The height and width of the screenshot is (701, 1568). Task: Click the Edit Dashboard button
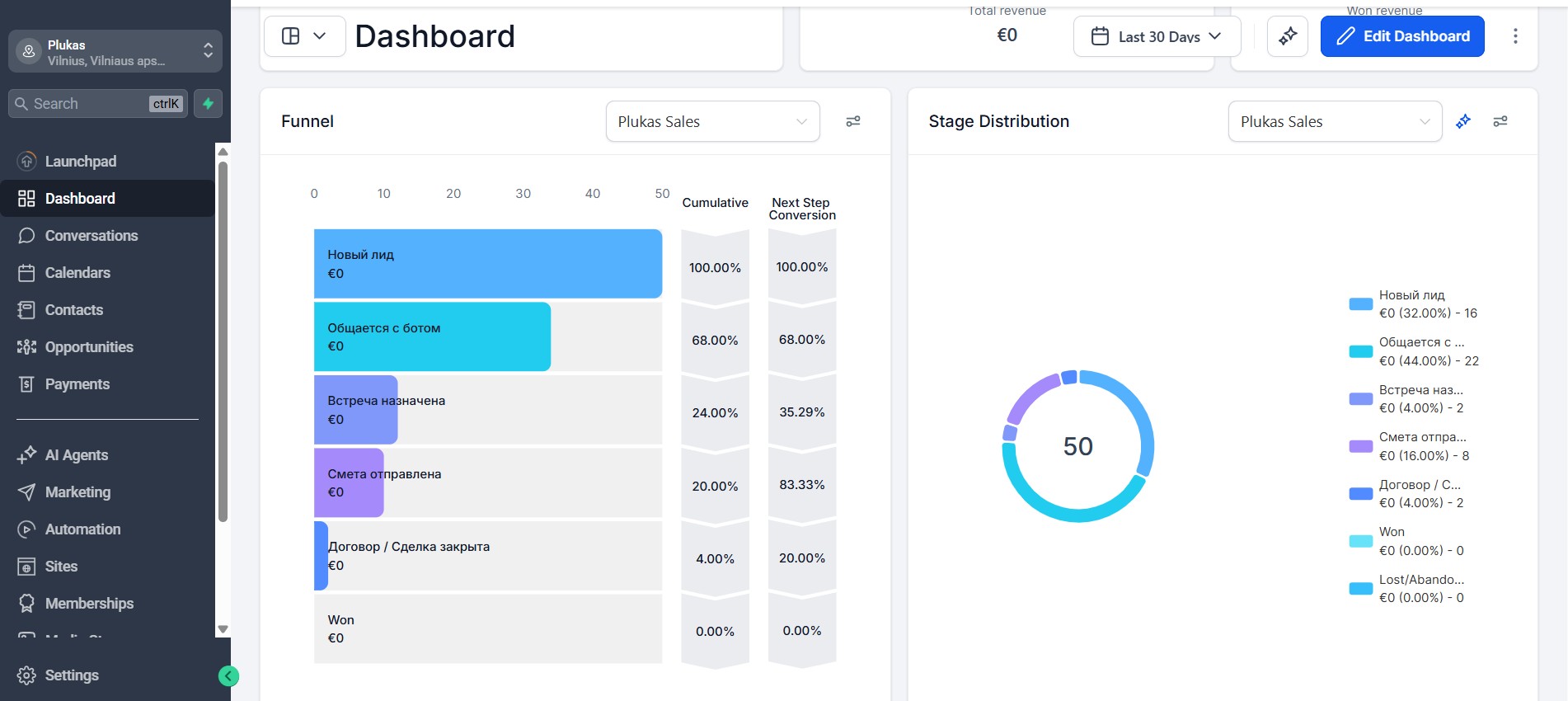[x=1402, y=36]
